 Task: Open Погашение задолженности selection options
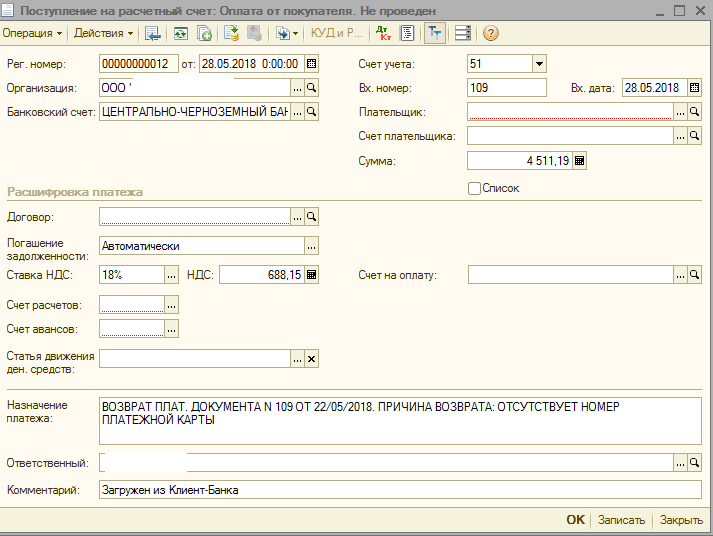311,246
